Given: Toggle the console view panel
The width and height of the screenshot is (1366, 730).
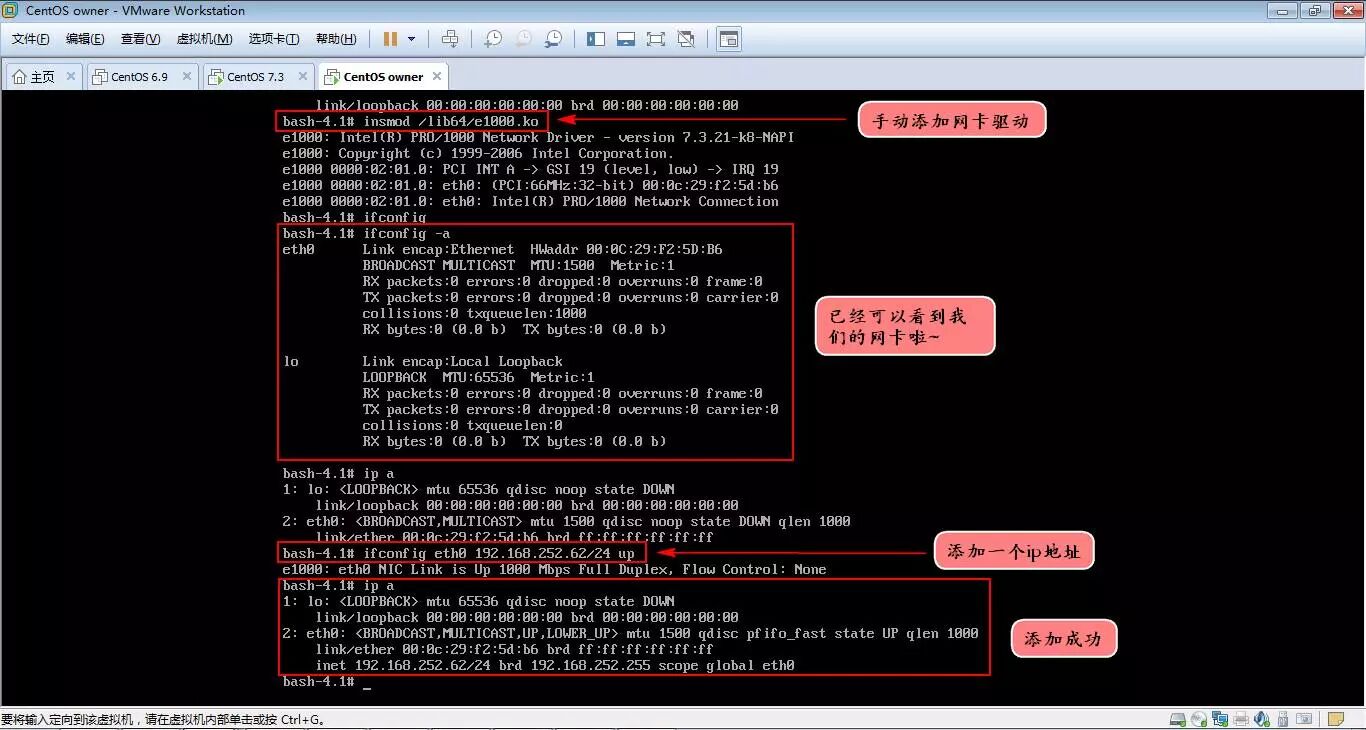Looking at the screenshot, I should pos(728,39).
